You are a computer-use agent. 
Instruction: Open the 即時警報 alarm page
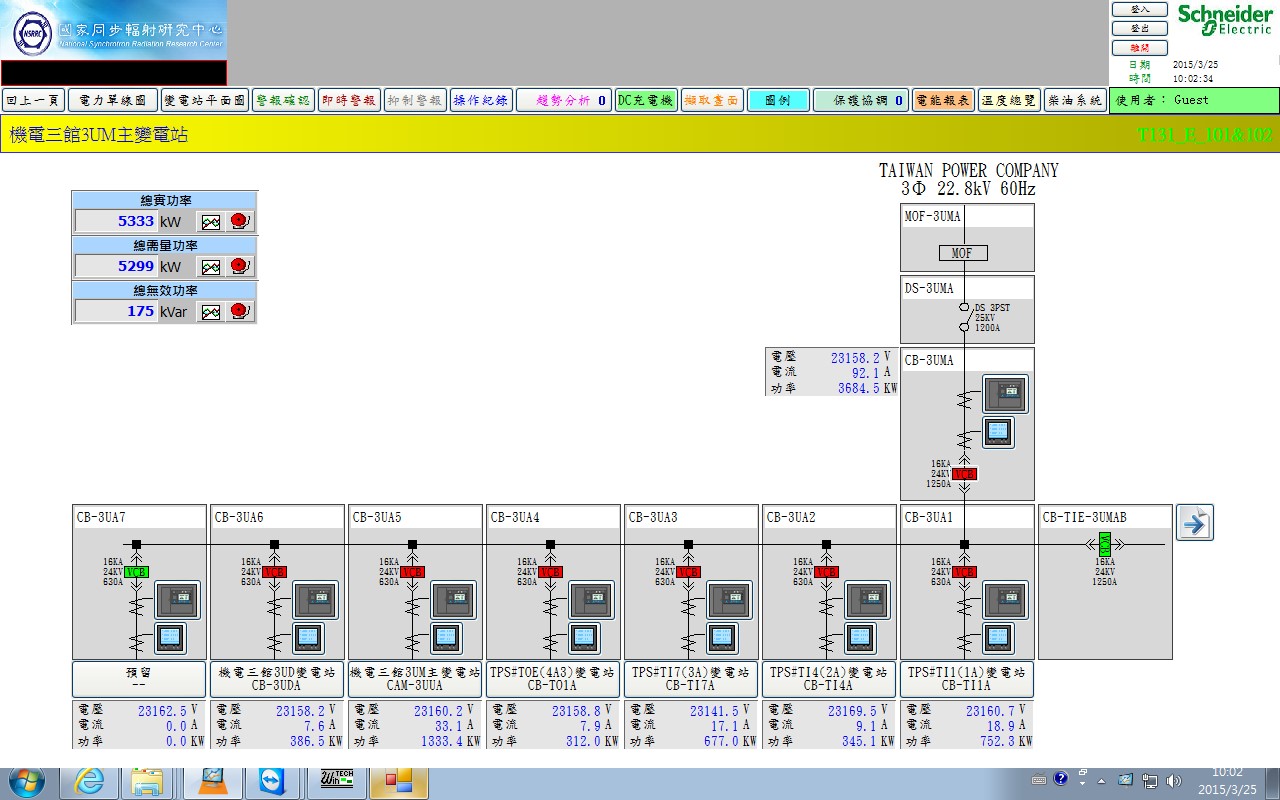[x=349, y=100]
